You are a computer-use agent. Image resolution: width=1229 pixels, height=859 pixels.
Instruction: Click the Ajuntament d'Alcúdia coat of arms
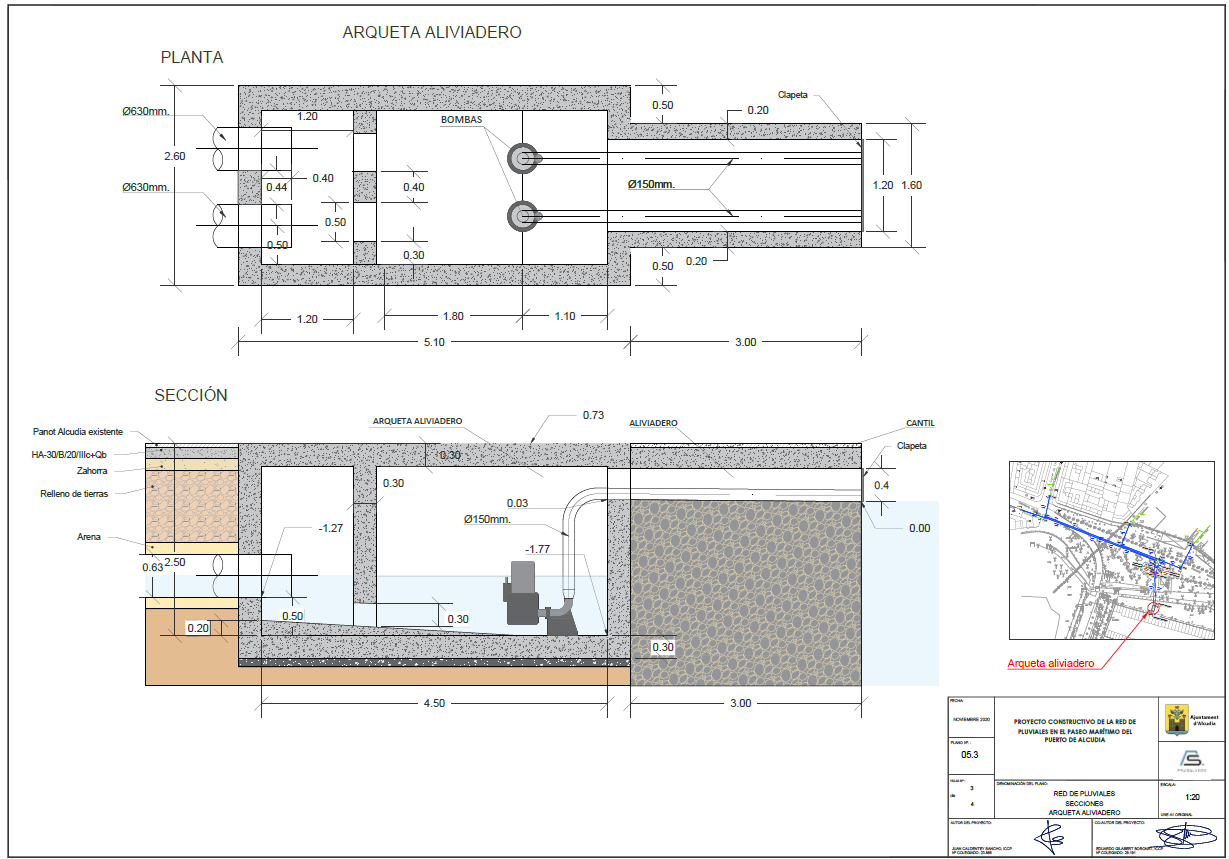1176,718
